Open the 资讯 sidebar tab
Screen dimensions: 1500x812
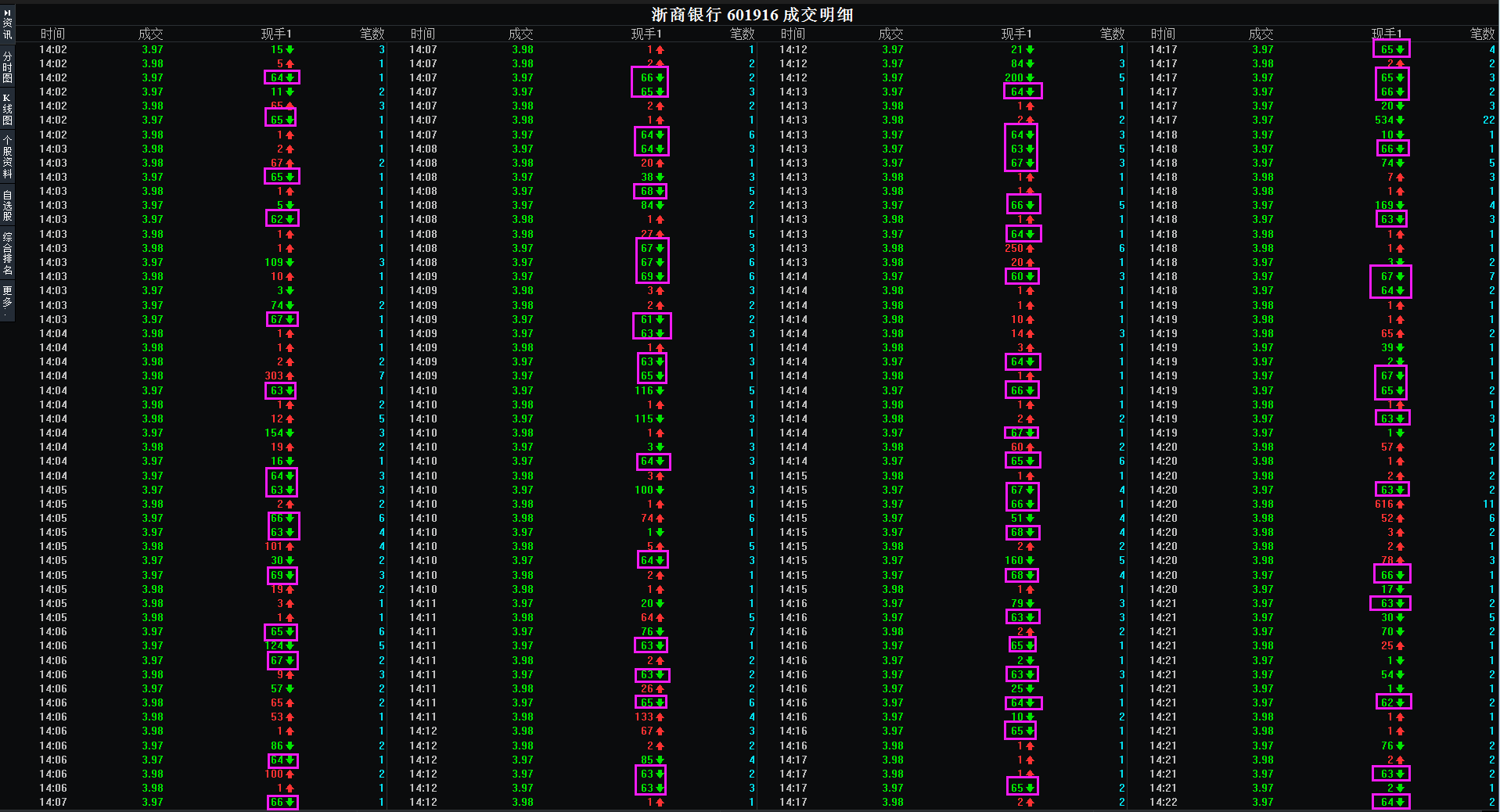click(7, 23)
